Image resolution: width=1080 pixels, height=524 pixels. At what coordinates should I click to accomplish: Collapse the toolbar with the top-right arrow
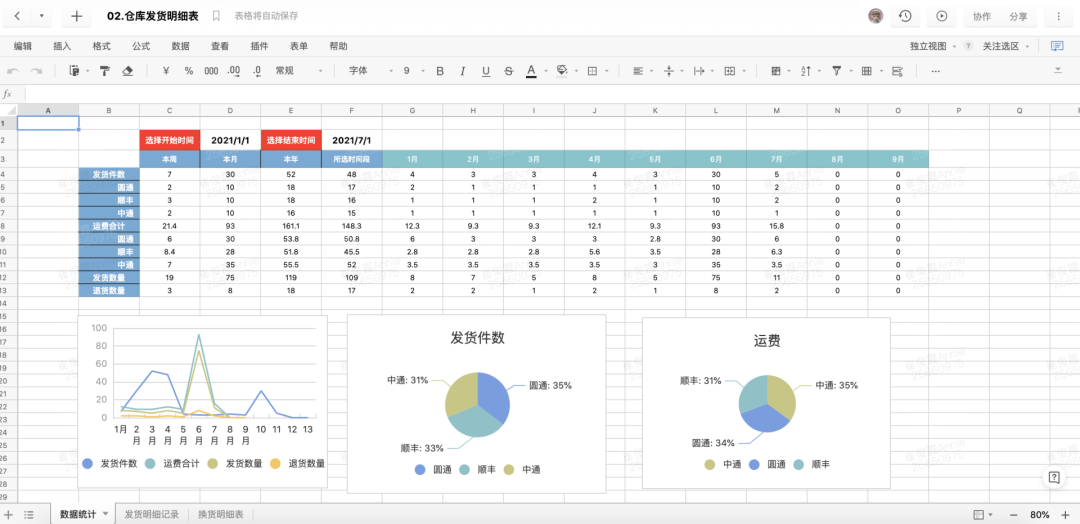coord(1058,71)
